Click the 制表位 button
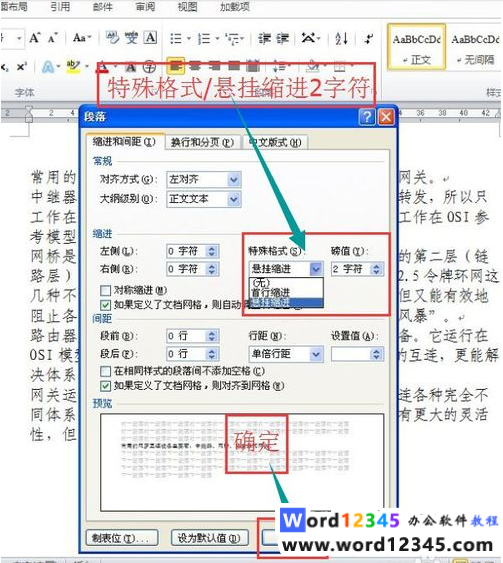This screenshot has width=503, height=563. [122, 538]
